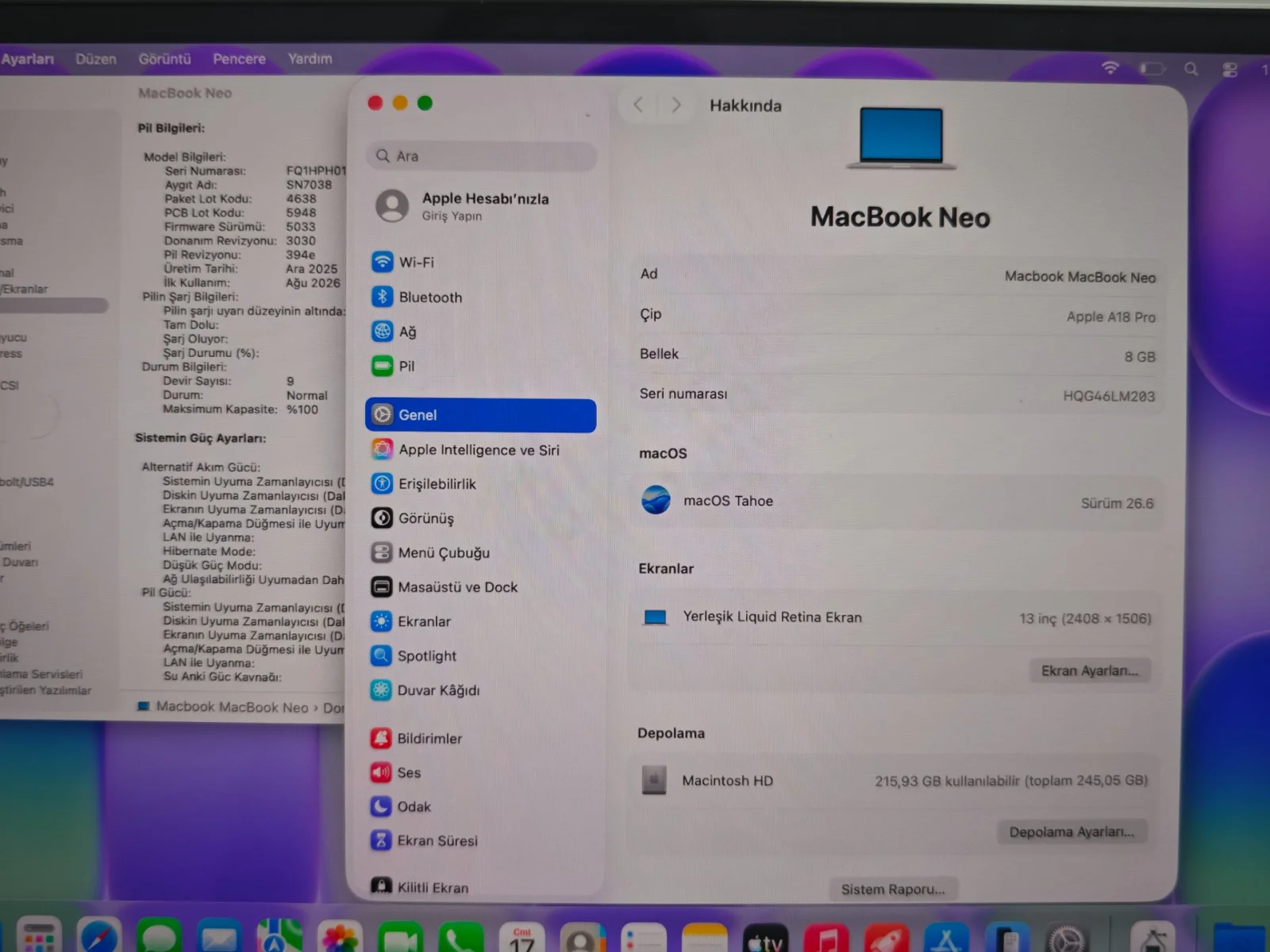This screenshot has width=1270, height=952.
Task: Select the Ağ network item
Action: pos(481,332)
